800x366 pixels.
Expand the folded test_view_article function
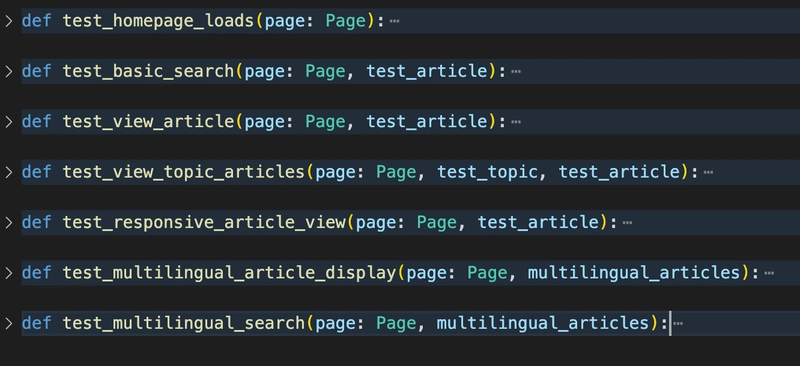tap(8, 122)
